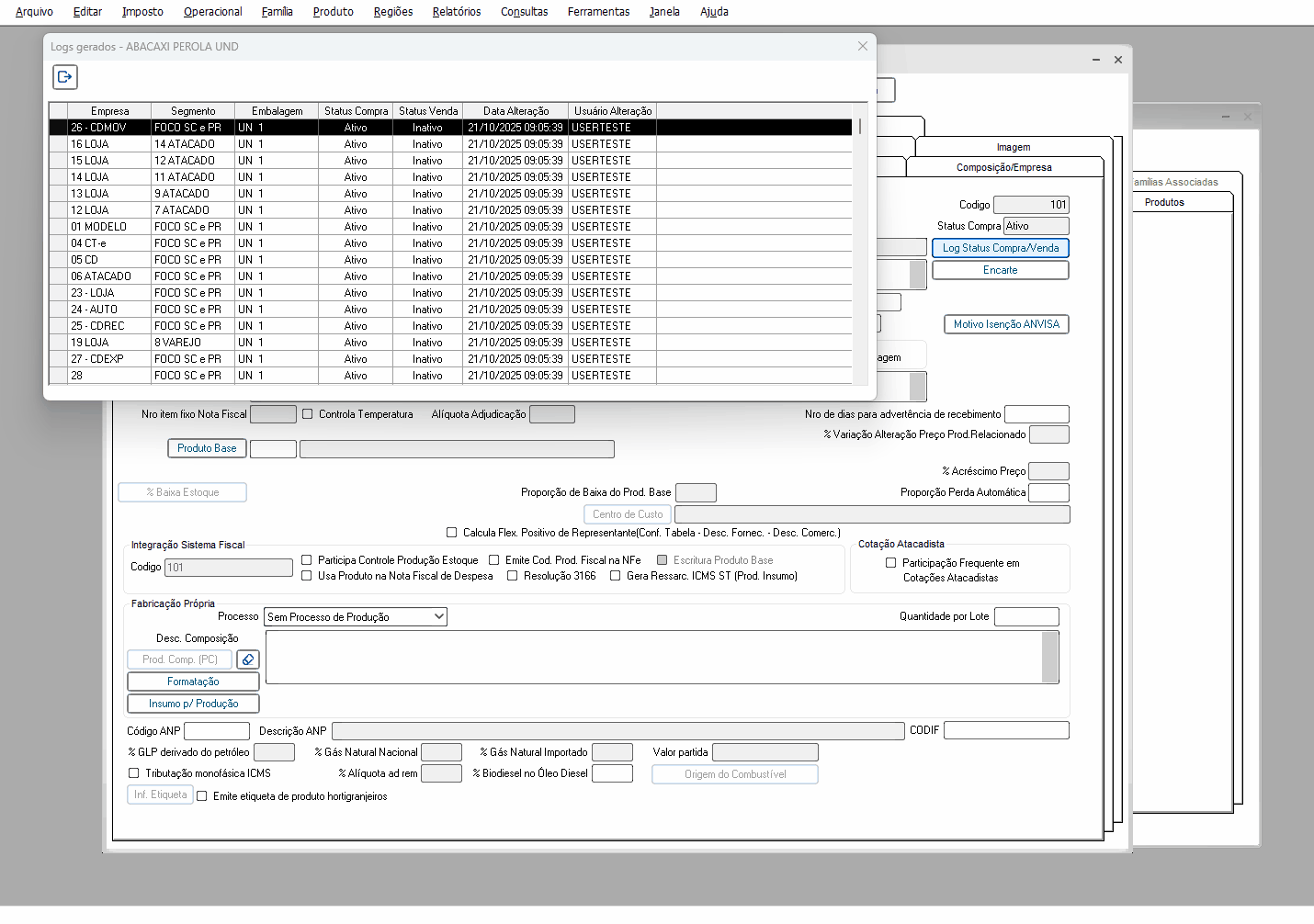
Task: Toggle Emite Cod. Prod. Fiscal na NFe
Action: 494,559
